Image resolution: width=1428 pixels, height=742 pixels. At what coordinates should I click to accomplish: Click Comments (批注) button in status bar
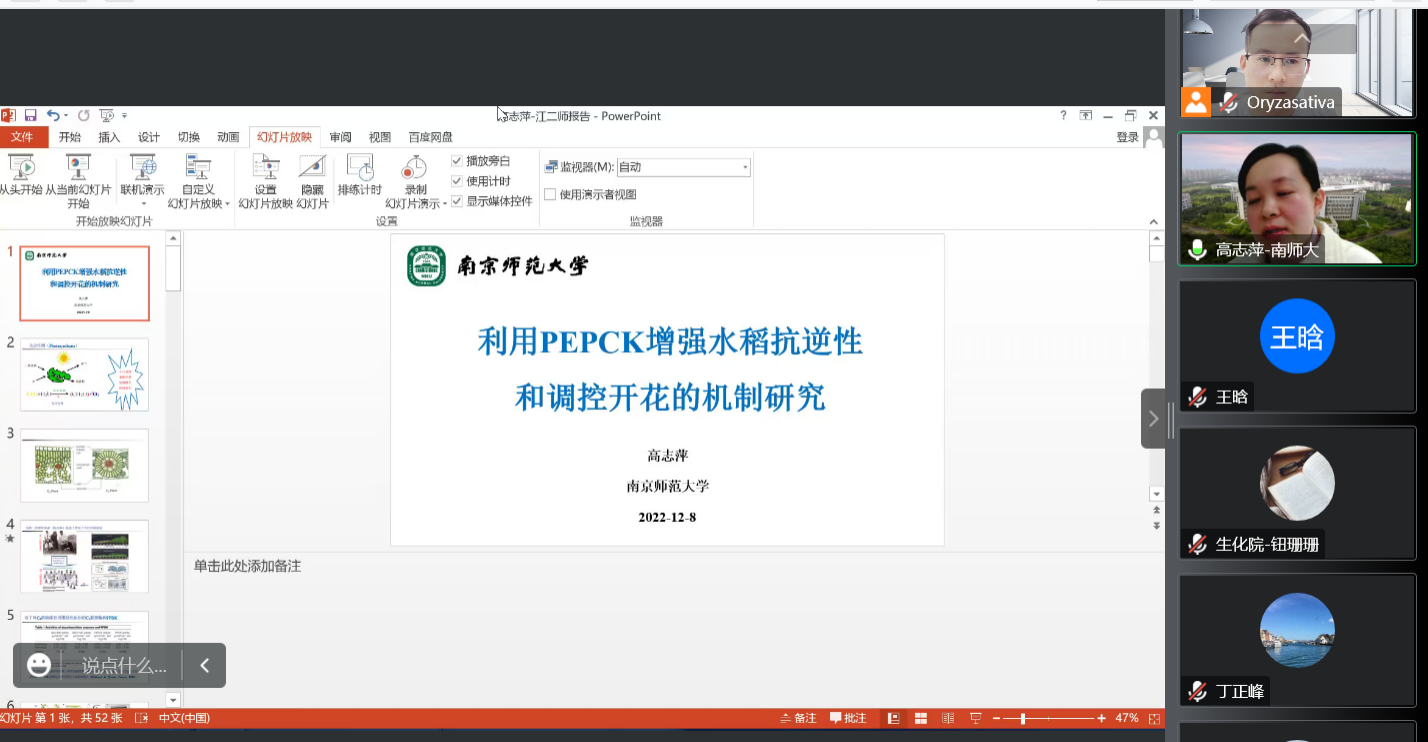[848, 718]
